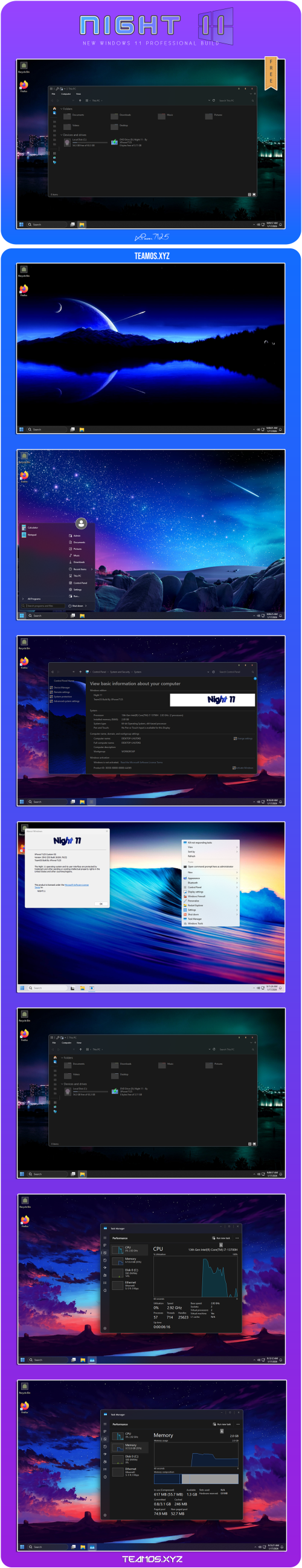
Task: Click Shut down in the Start menu
Action: pyautogui.click(x=75, y=605)
